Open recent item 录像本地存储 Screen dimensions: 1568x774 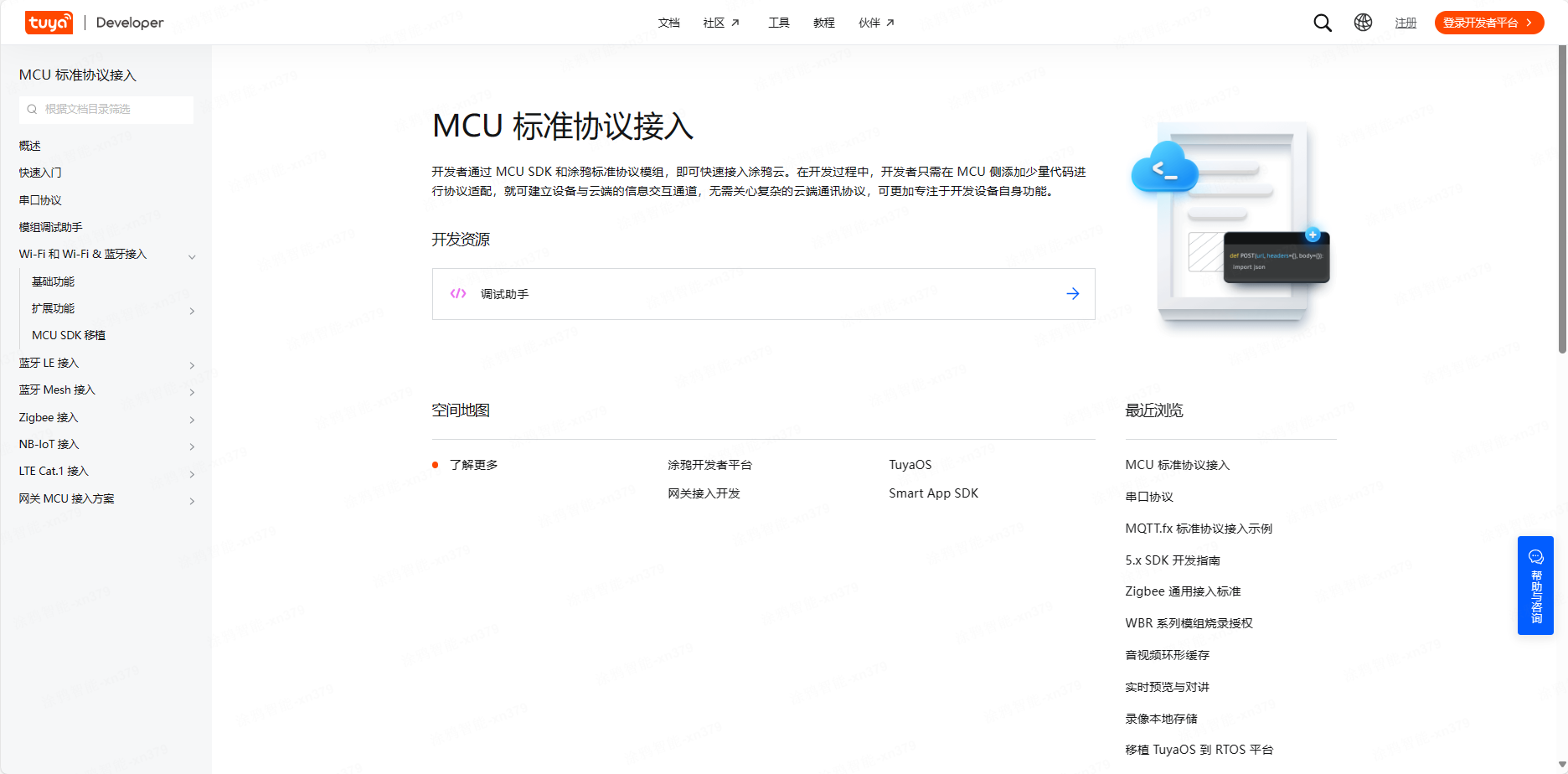point(1161,719)
